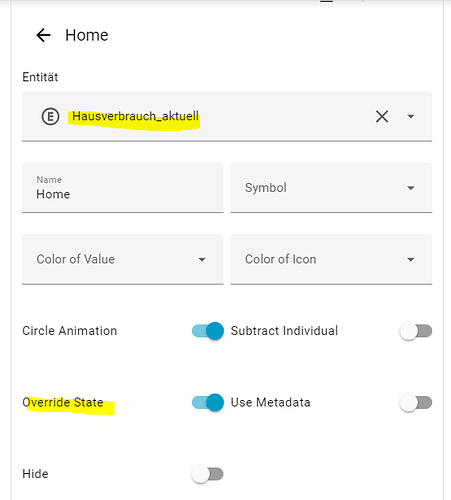Click the entity E icon

click(x=50, y=117)
